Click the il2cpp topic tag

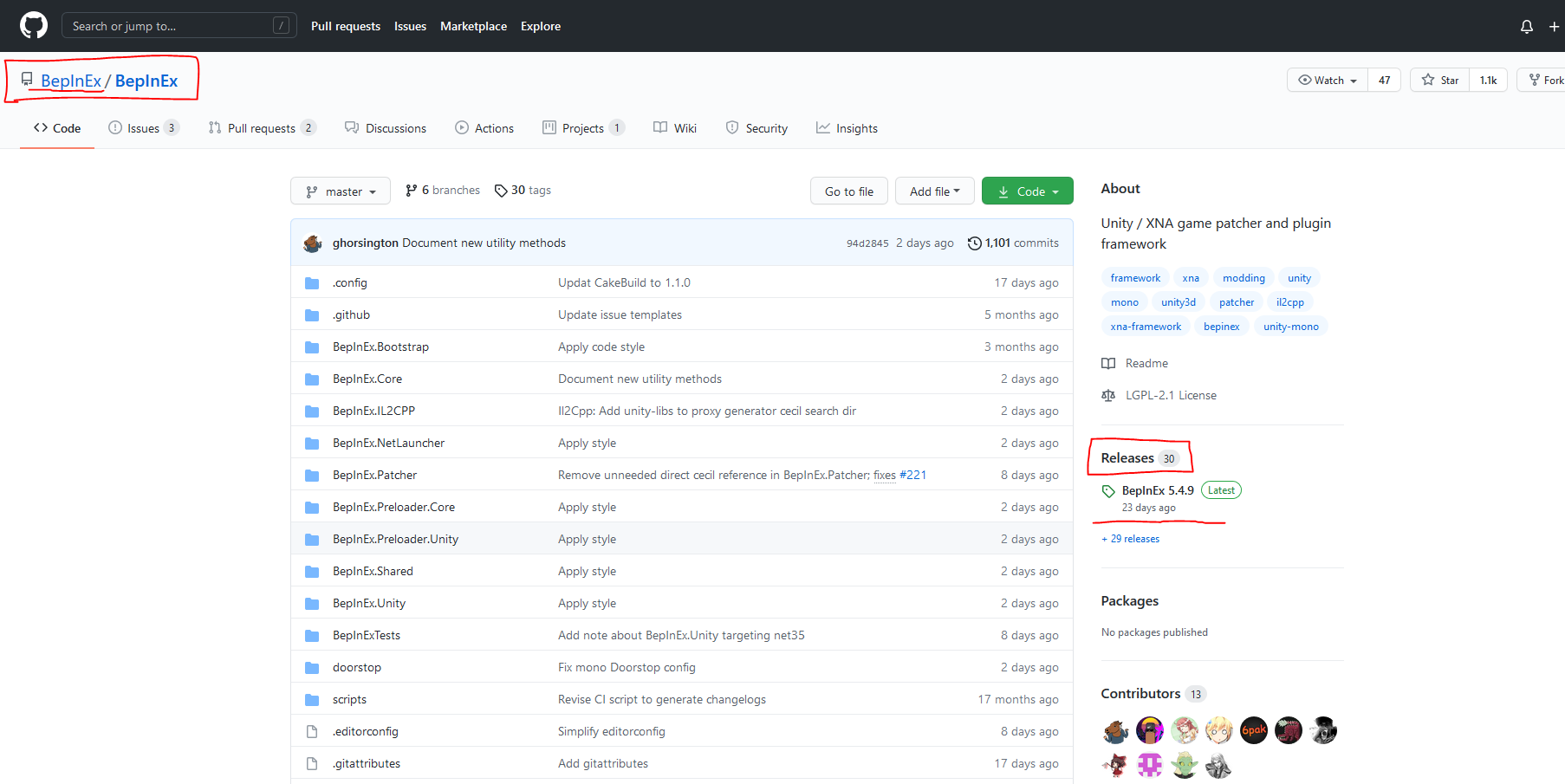(1290, 302)
